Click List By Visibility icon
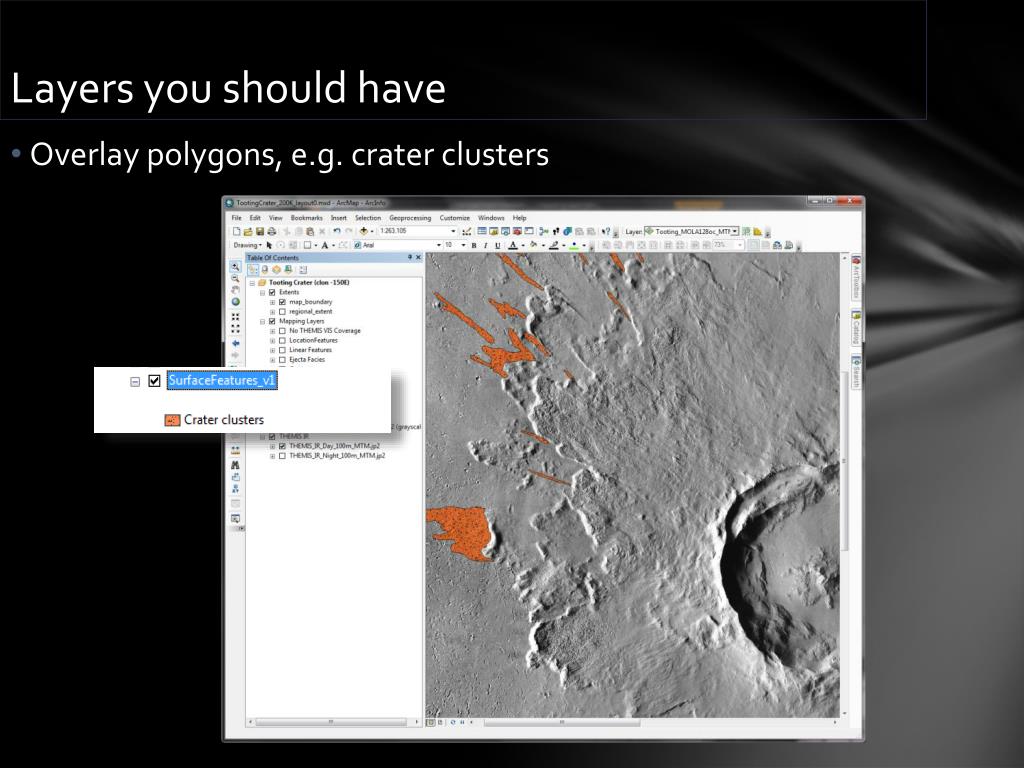 click(276, 270)
